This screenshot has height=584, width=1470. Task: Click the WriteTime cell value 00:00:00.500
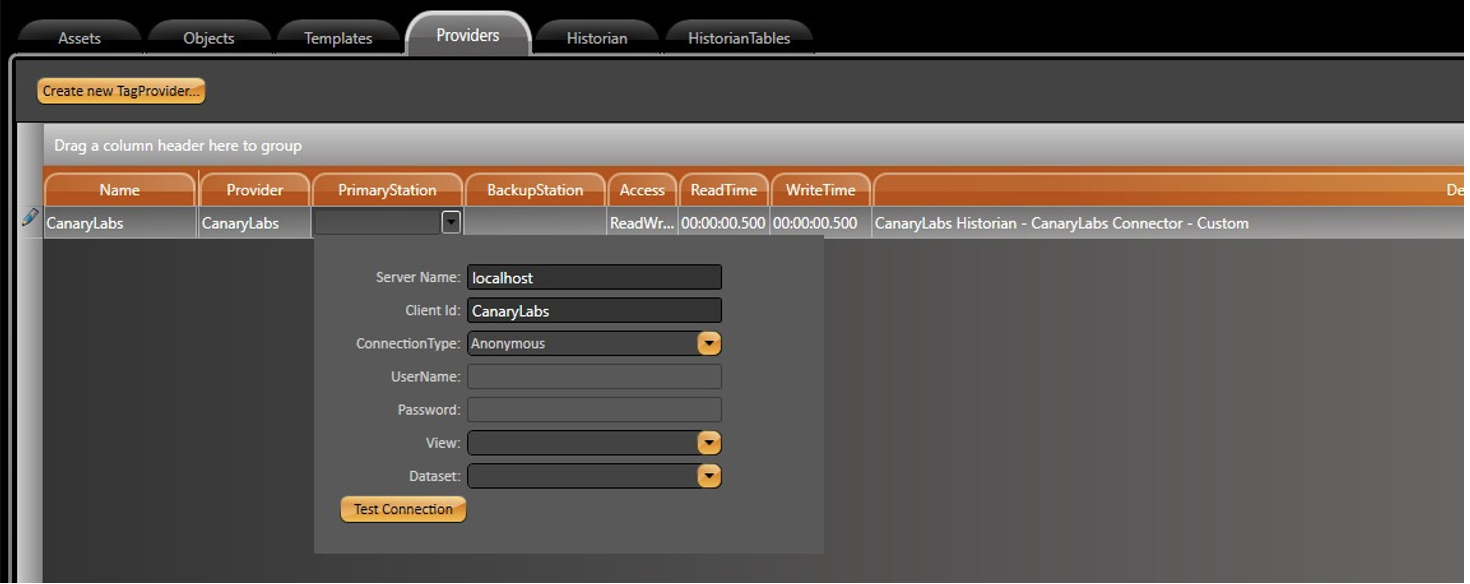pos(815,223)
